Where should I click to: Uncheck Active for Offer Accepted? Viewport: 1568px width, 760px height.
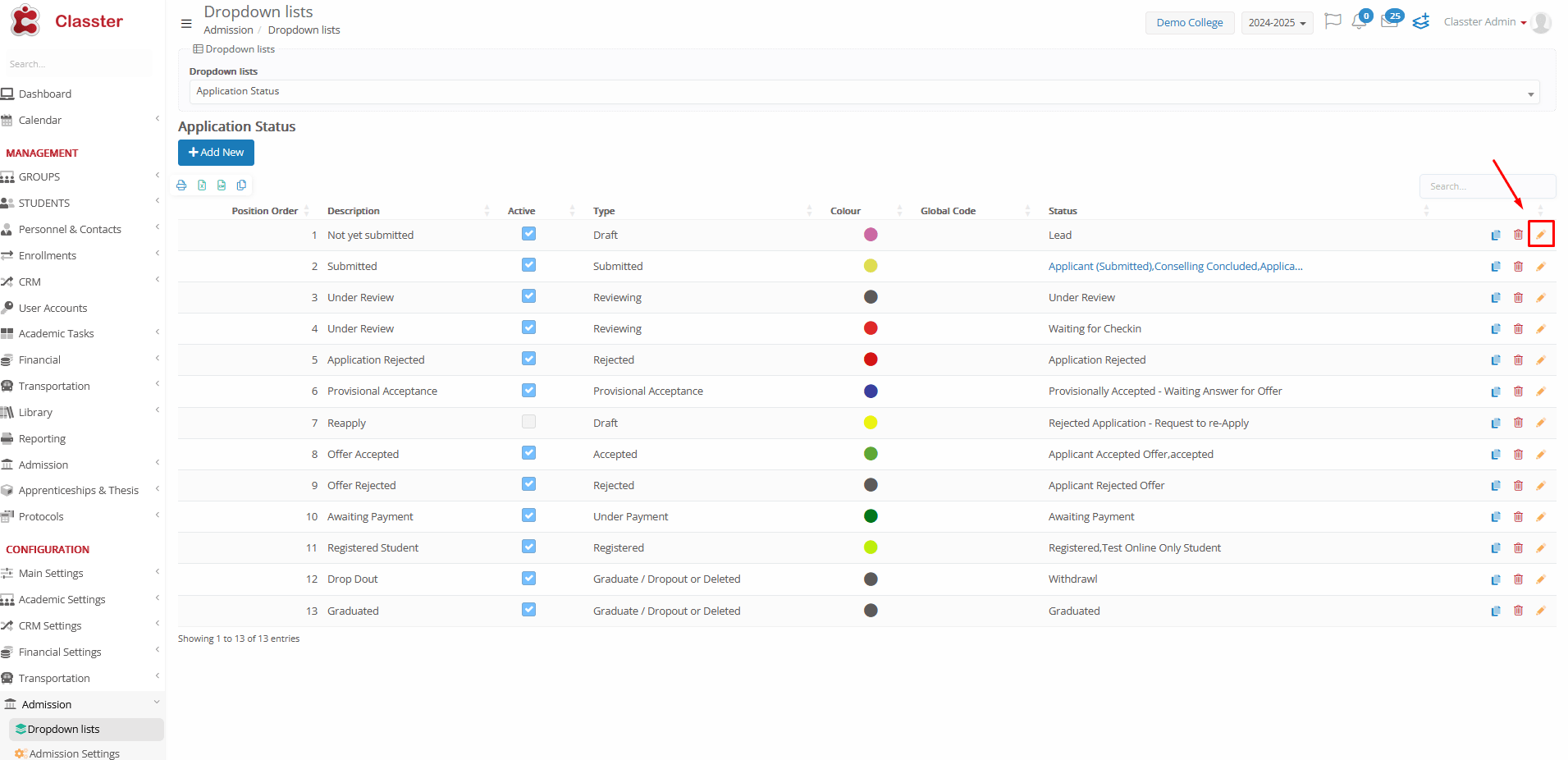(528, 453)
